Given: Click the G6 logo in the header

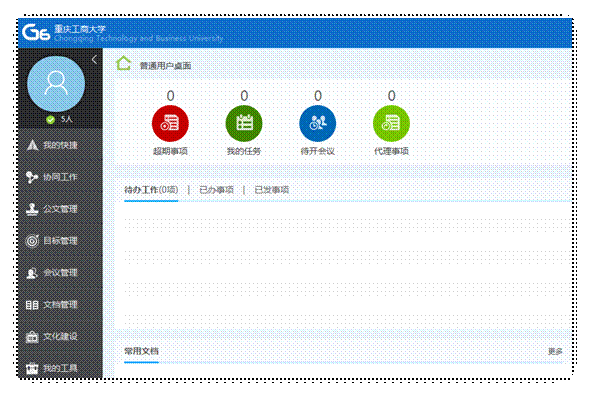Looking at the screenshot, I should [x=36, y=32].
